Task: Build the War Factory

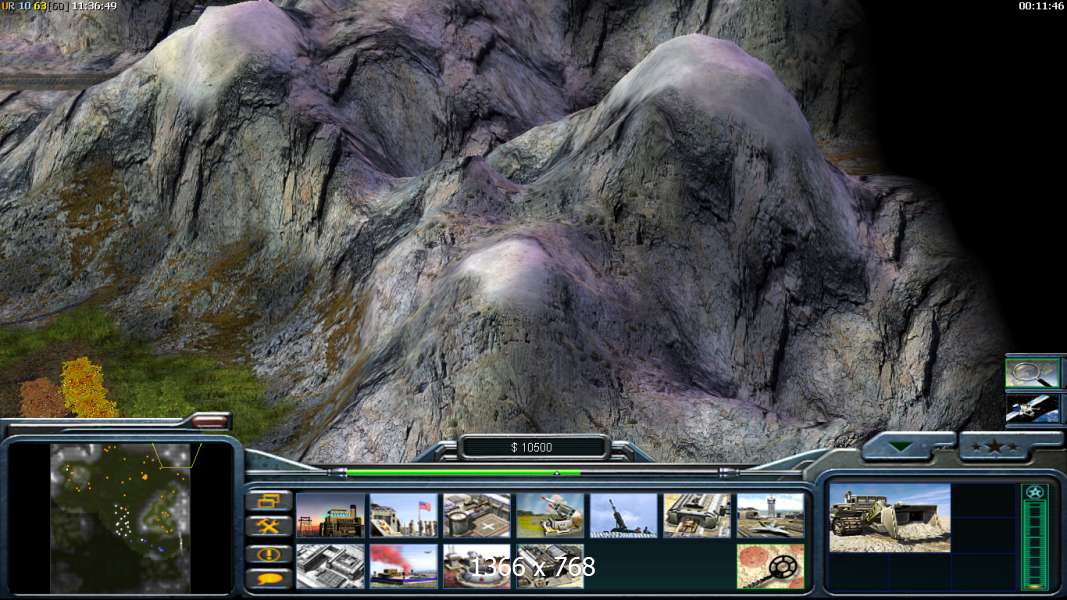Action: tap(697, 516)
